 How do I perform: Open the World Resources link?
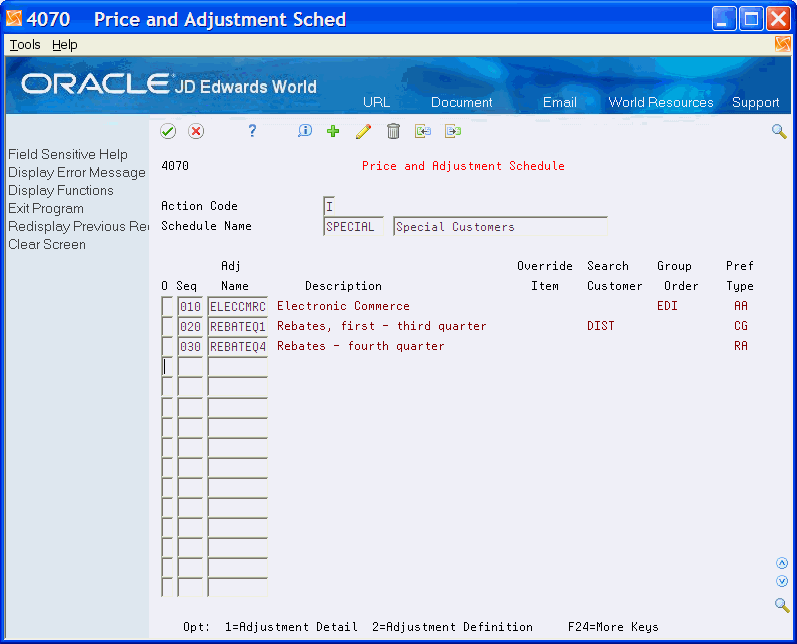coord(661,102)
